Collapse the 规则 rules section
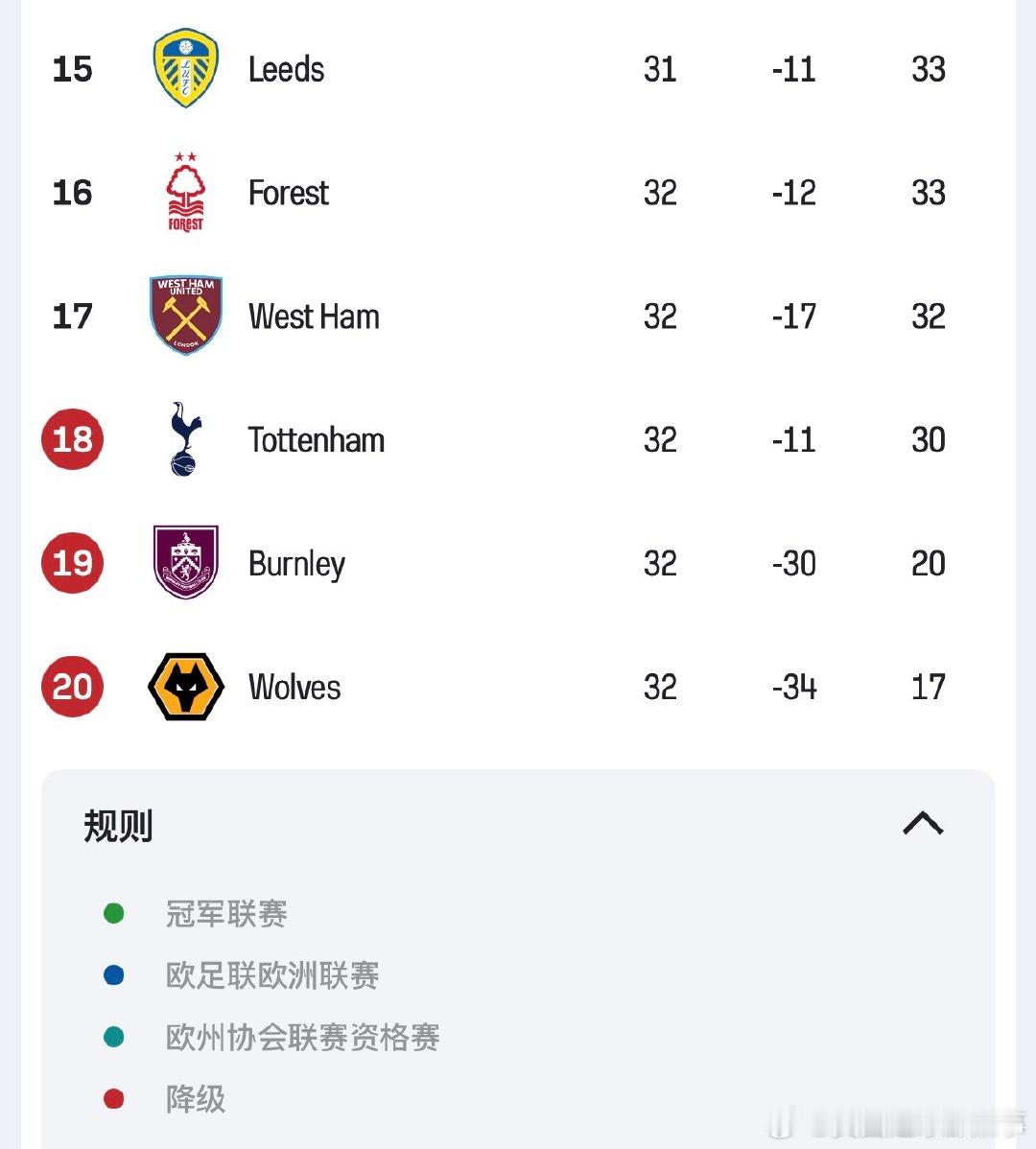 tap(924, 824)
